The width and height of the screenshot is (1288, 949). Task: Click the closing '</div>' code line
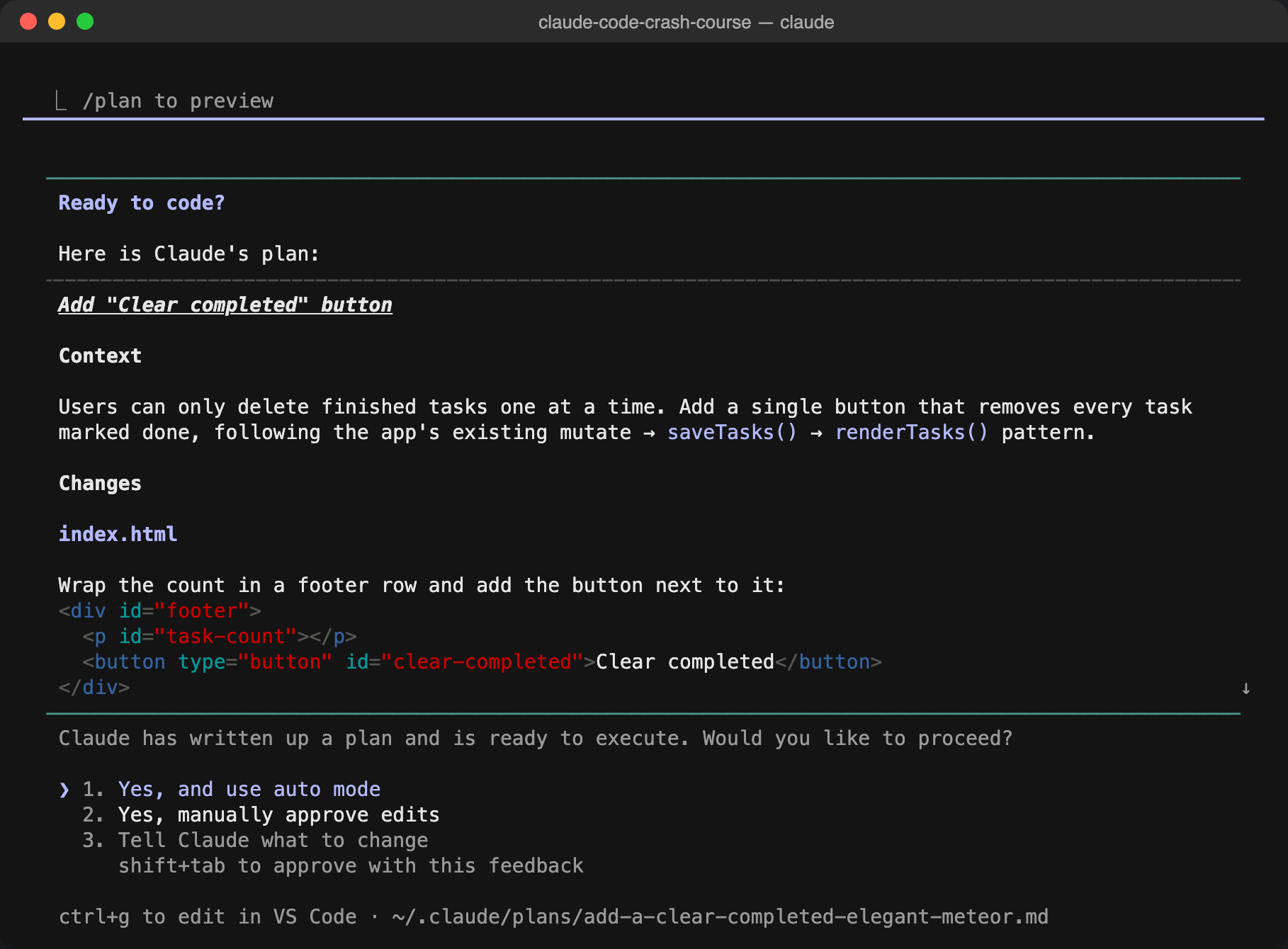tap(94, 687)
